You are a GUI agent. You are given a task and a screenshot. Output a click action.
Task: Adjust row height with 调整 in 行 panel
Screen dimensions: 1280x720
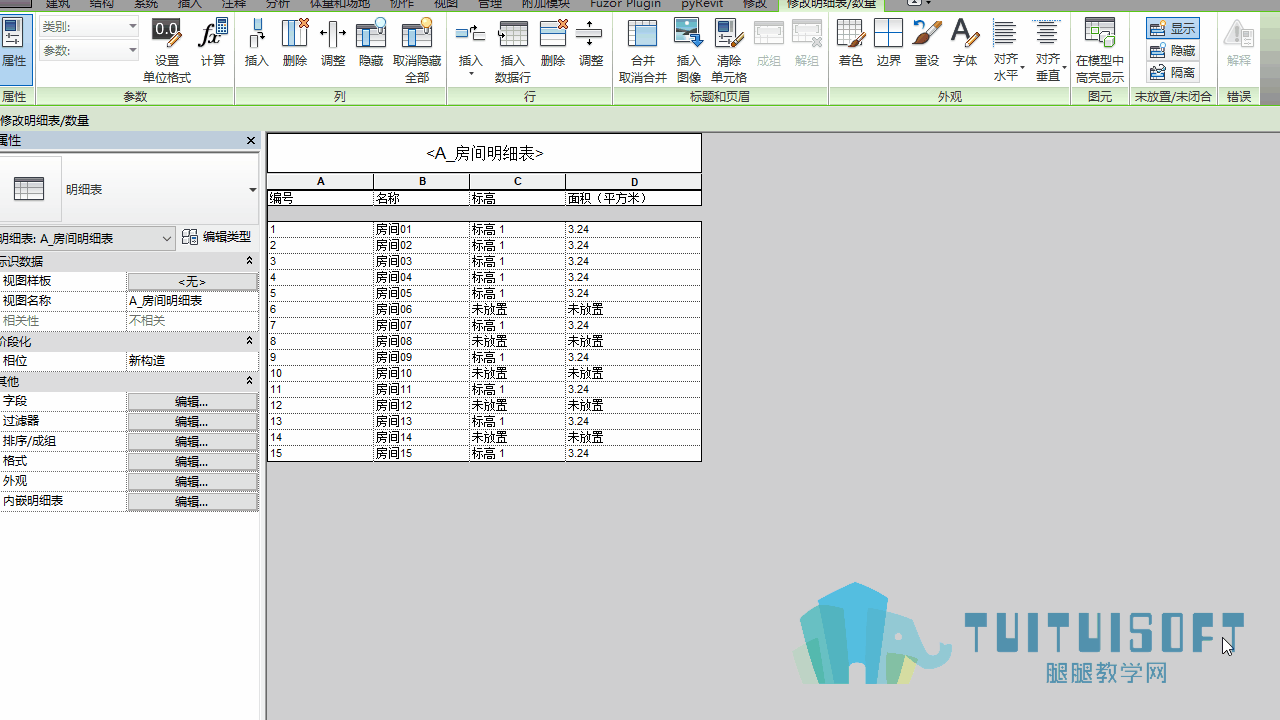coord(591,43)
